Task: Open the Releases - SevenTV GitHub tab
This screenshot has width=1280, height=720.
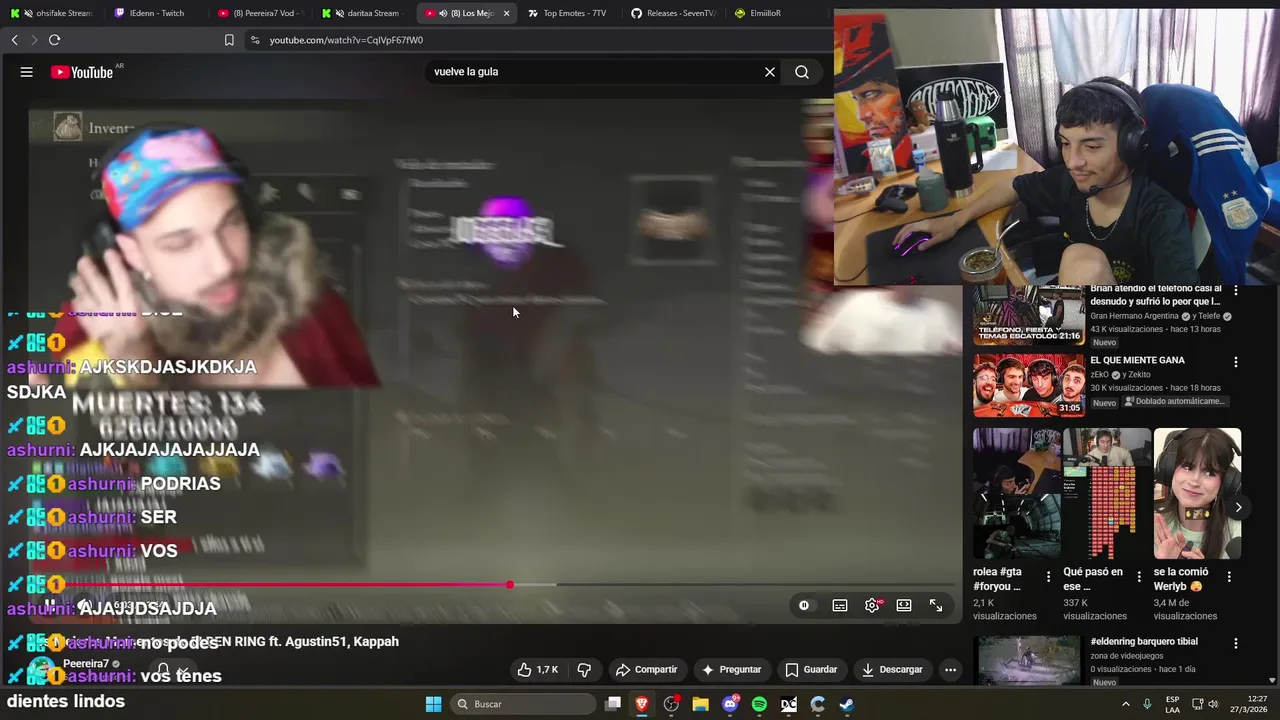Action: click(x=674, y=13)
